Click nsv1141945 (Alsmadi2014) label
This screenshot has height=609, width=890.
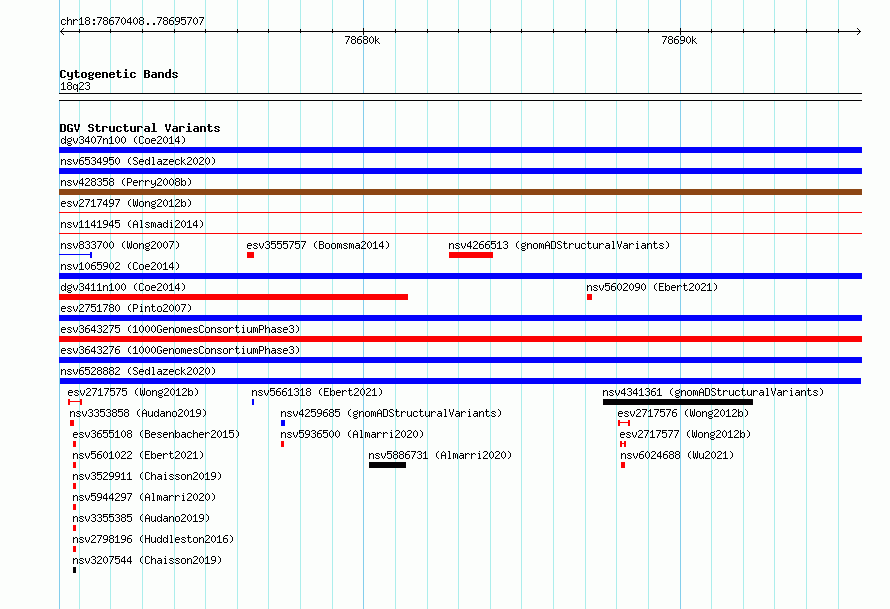point(132,224)
